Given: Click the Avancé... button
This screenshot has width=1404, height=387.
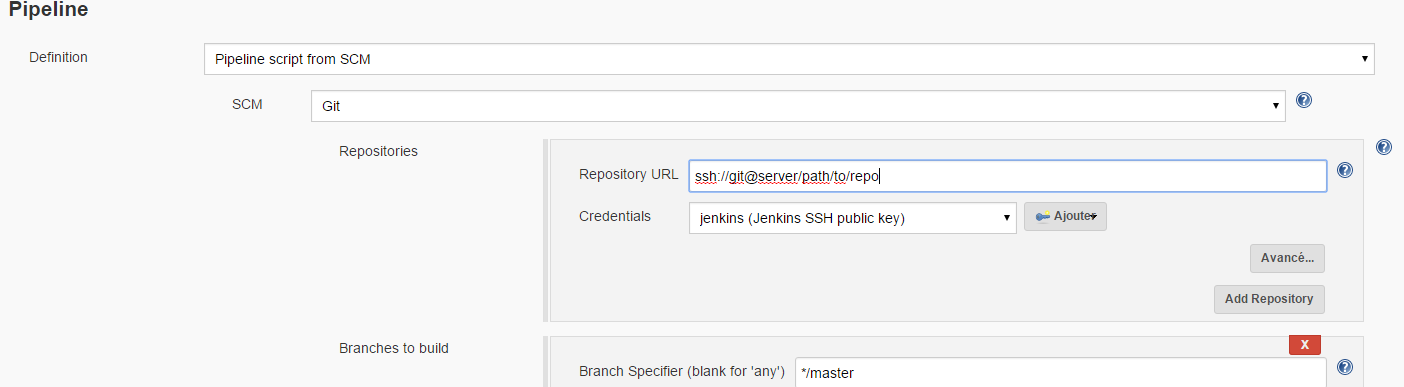Looking at the screenshot, I should pos(1288,258).
